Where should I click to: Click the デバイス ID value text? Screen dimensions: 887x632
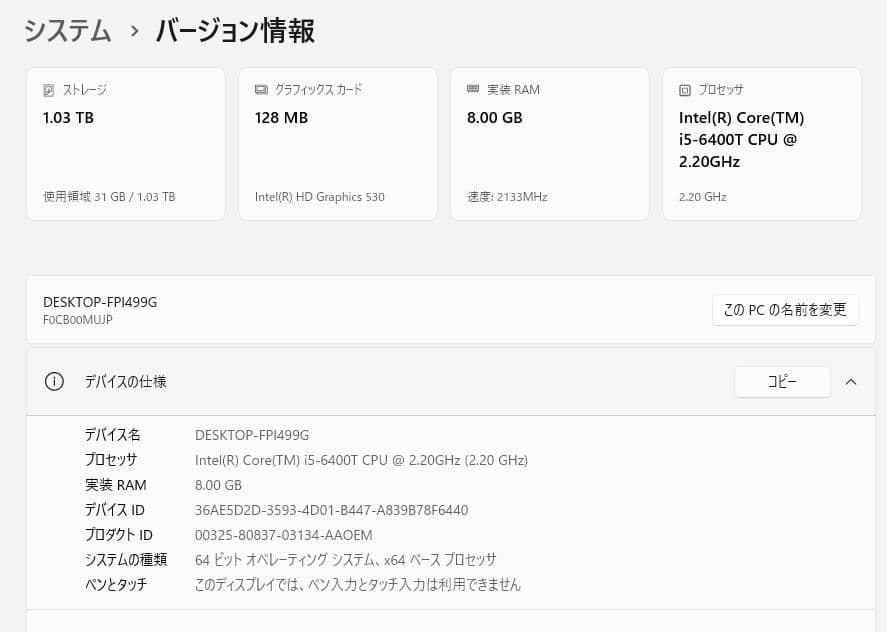pyautogui.click(x=330, y=509)
